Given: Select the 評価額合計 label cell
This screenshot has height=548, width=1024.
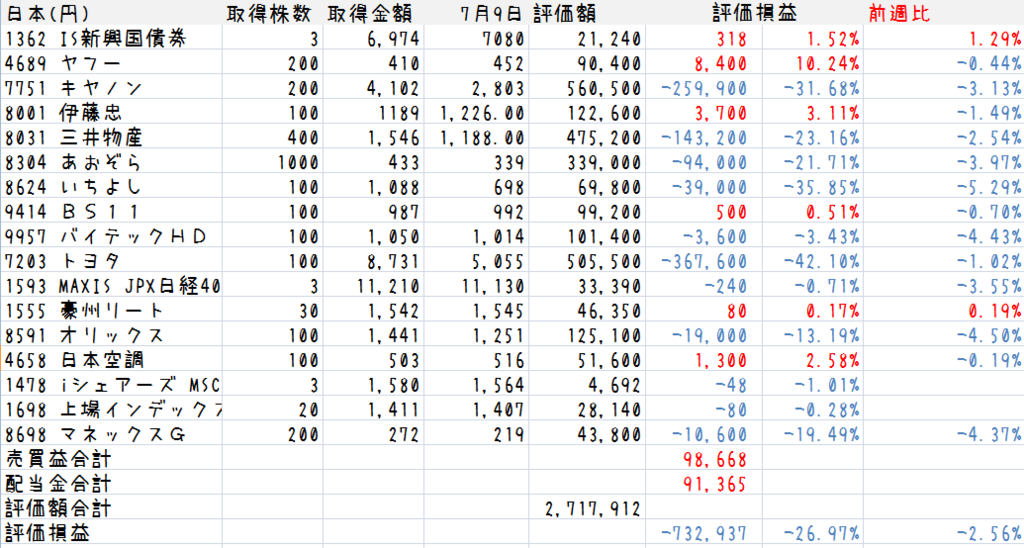Looking at the screenshot, I should [x=57, y=509].
